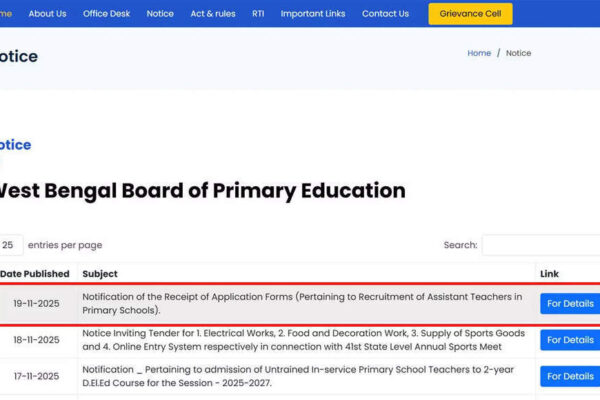
Task: Open the entries per page dropdown
Action: pyautogui.click(x=11, y=245)
